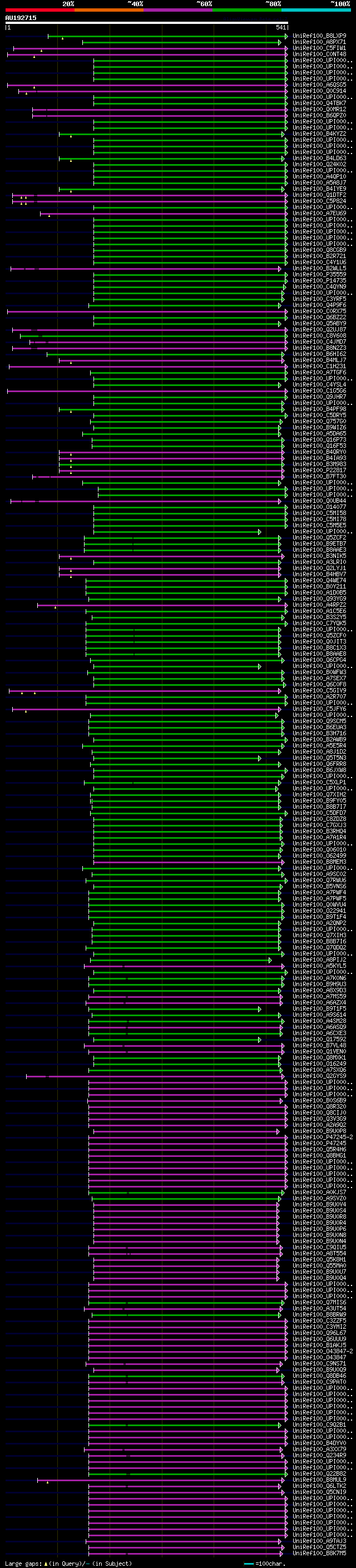
Task: Click hit label UniRef100_B1AKJ5
Action: (319, 1345)
